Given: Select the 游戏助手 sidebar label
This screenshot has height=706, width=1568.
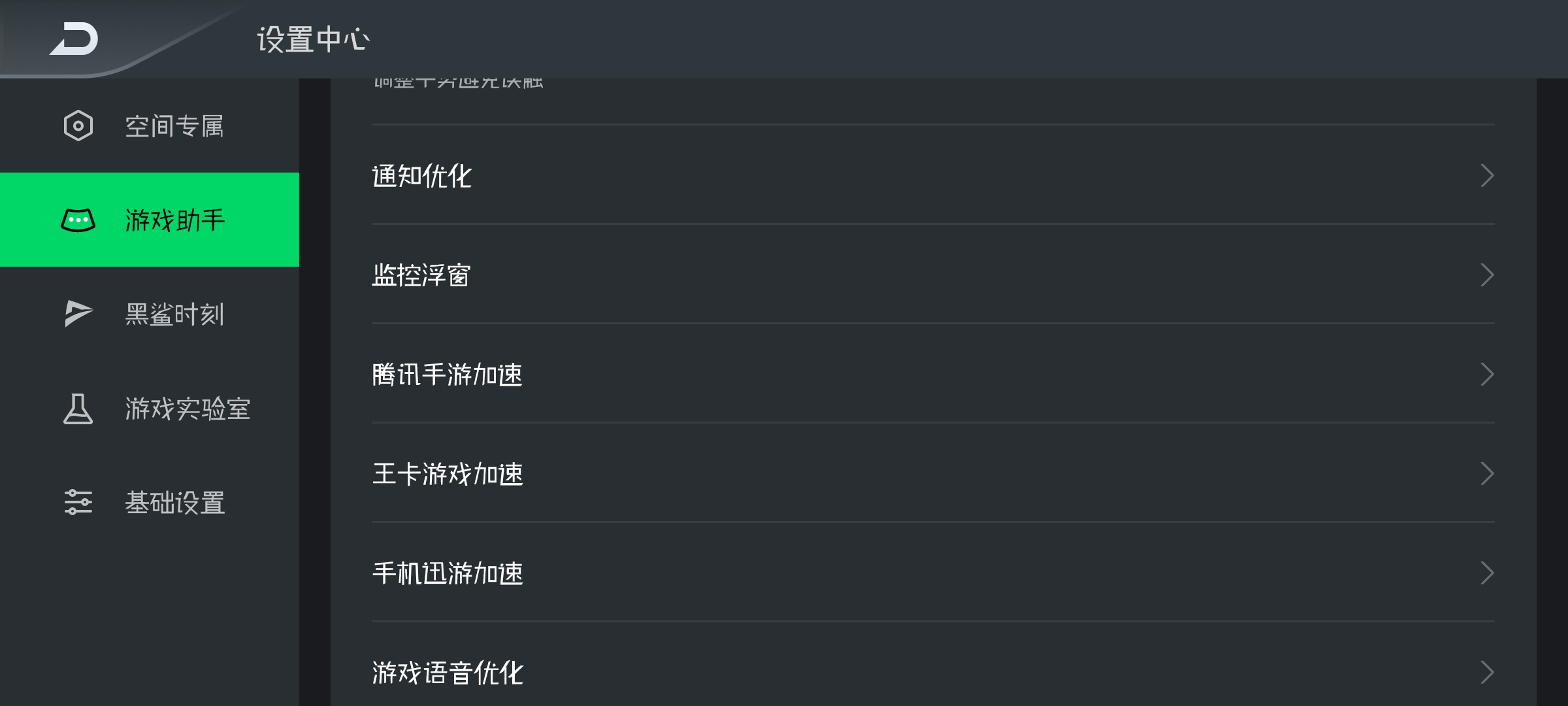Looking at the screenshot, I should (x=175, y=220).
